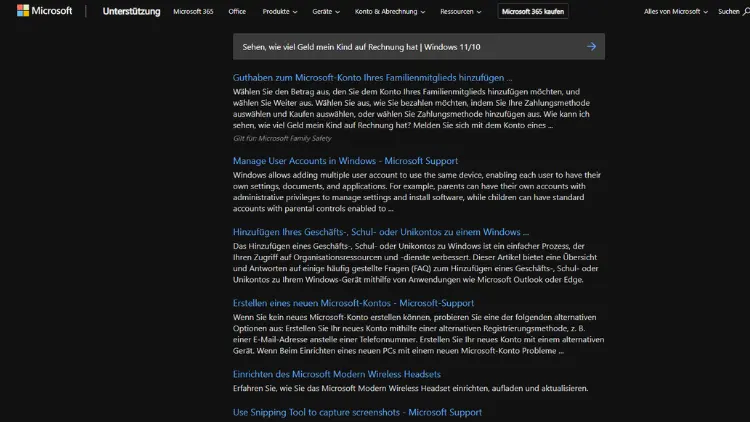Click snippet starting 'Wenn Sie kein neues Microsoft-Konto'
Image resolution: width=750 pixels, height=422 pixels.
coord(419,334)
